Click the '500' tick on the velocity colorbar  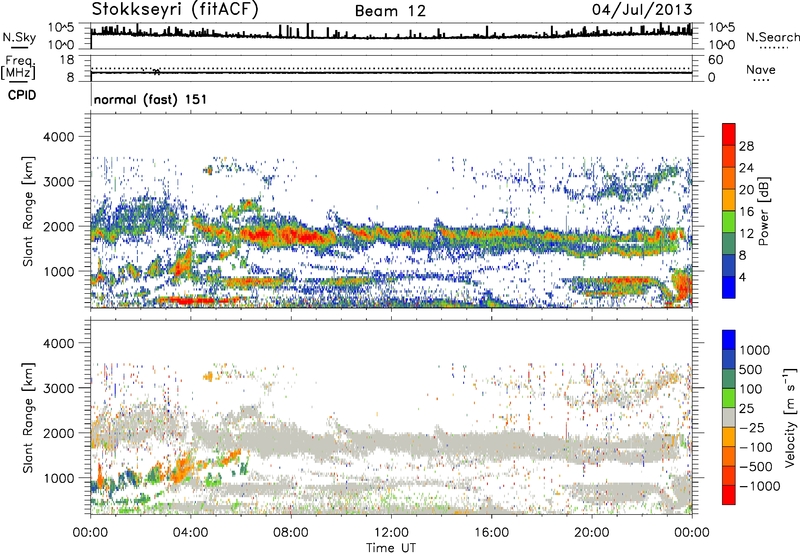[751, 369]
